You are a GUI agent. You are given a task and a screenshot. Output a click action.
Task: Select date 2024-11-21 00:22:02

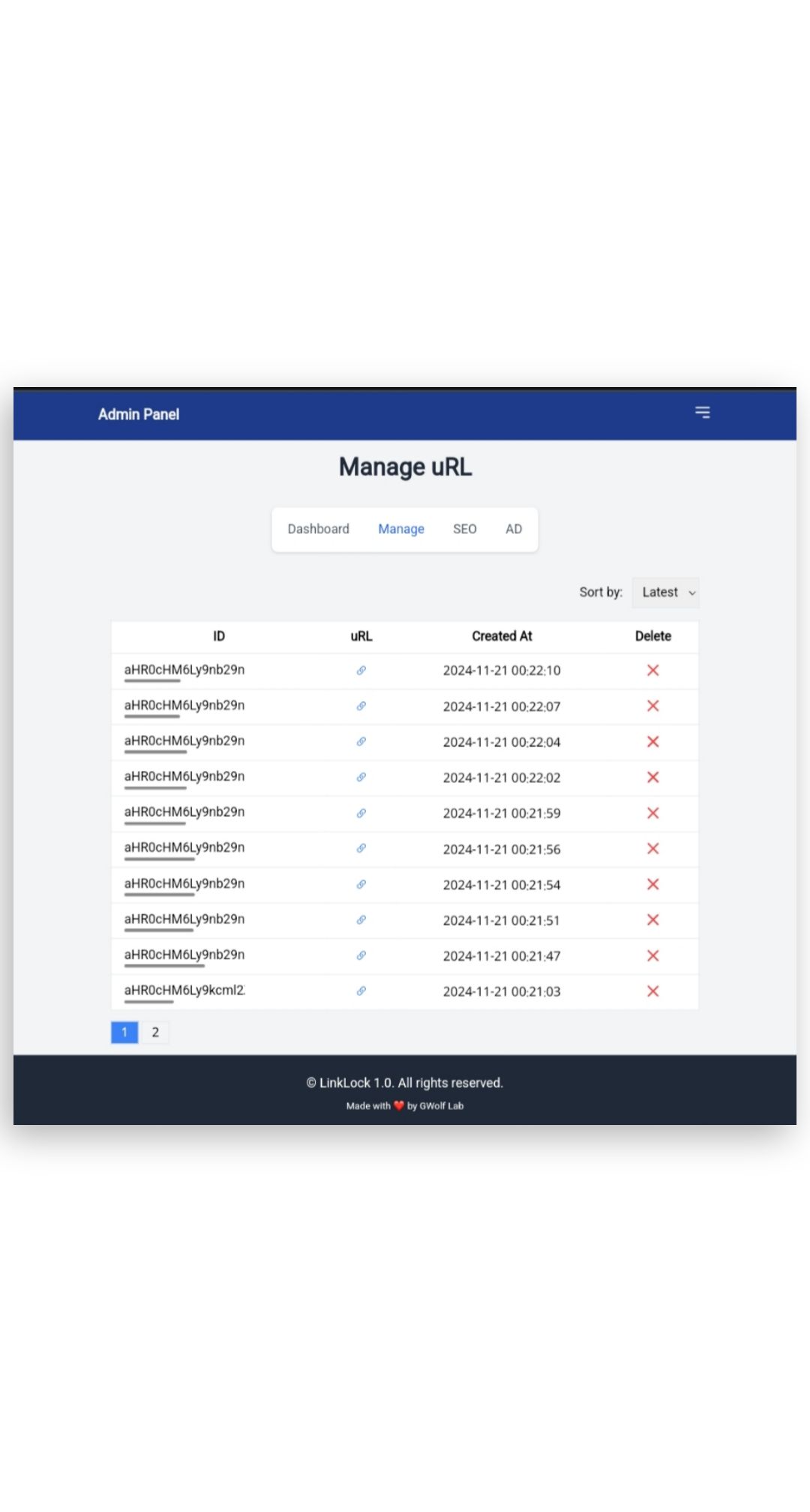click(502, 778)
